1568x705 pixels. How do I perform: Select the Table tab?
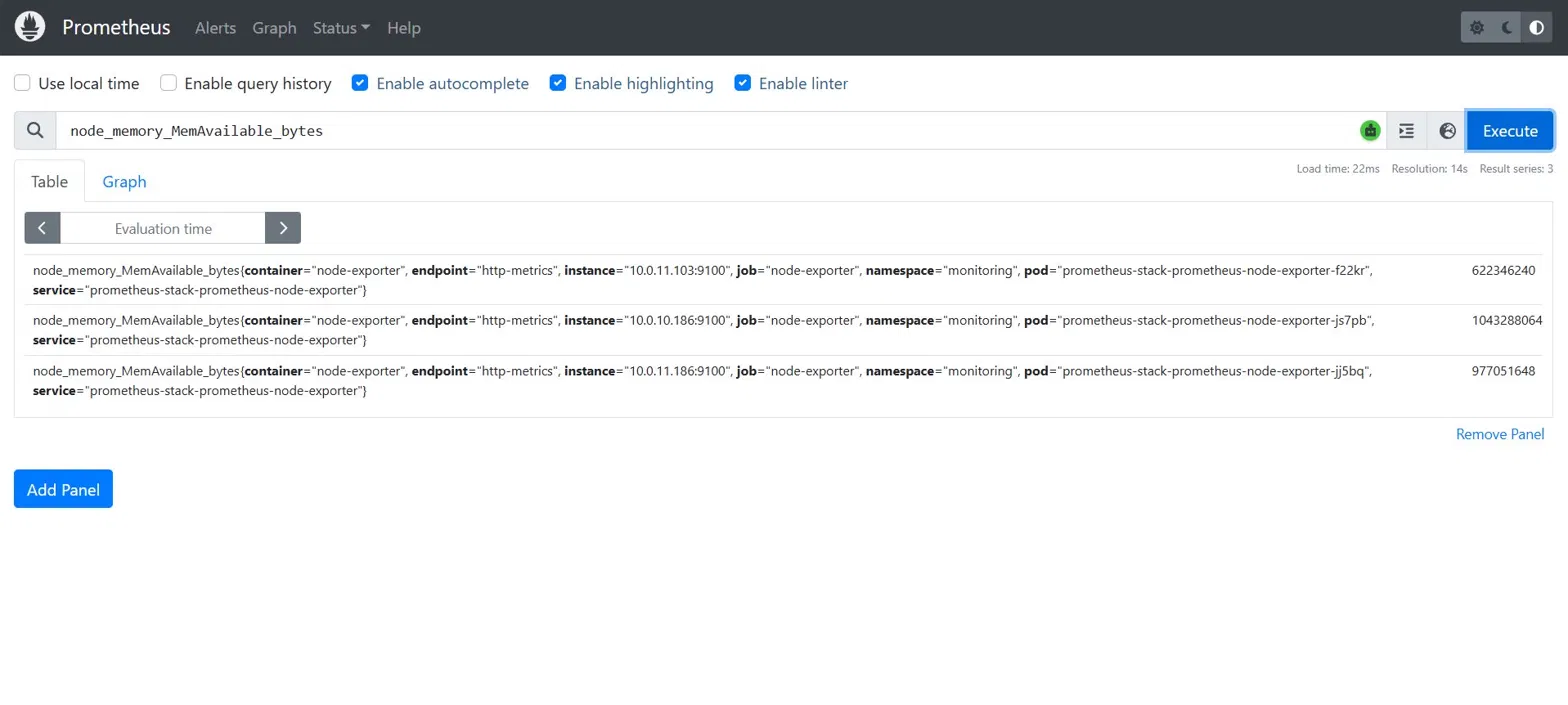click(x=50, y=181)
